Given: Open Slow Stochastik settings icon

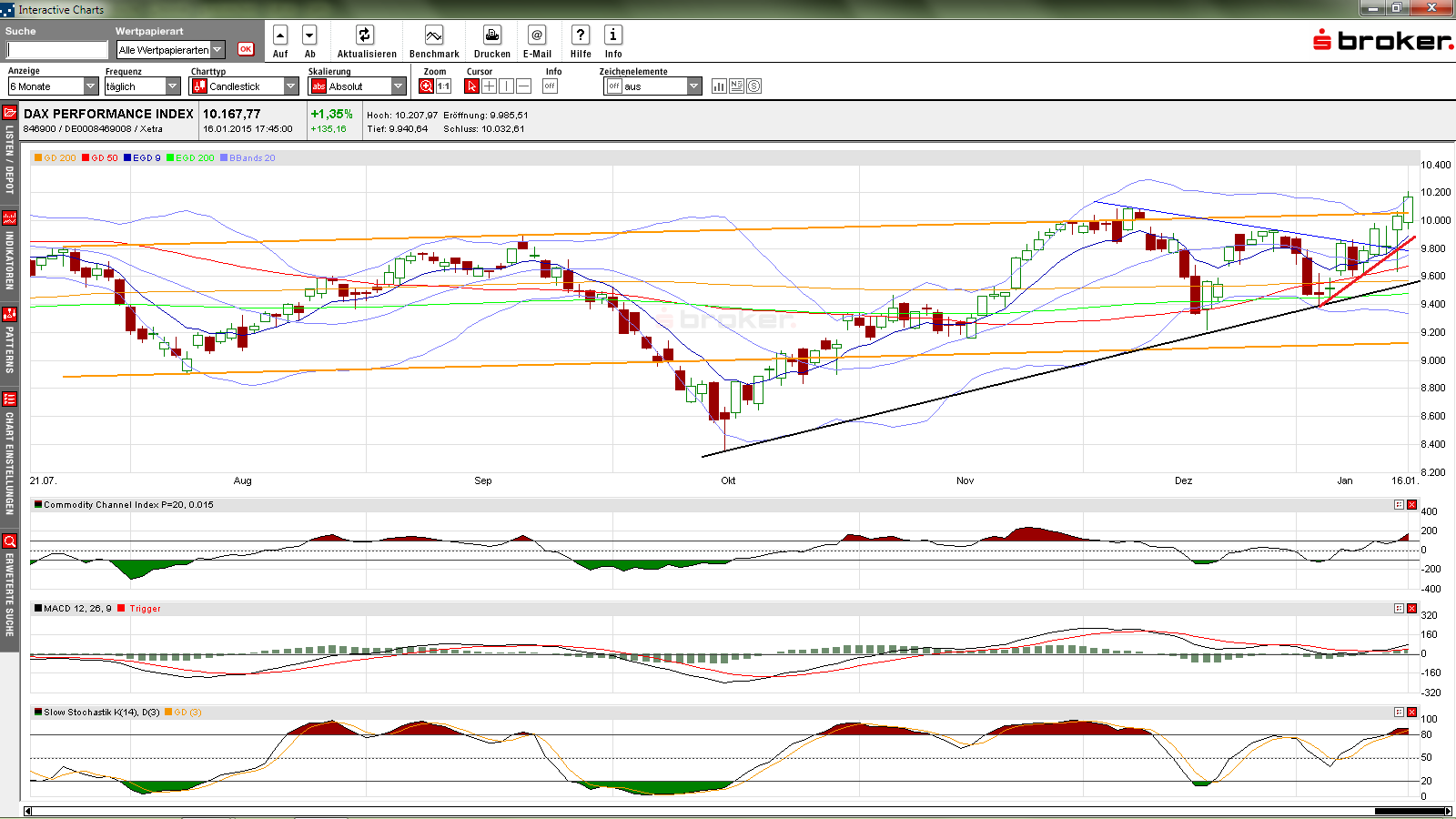Looking at the screenshot, I should [1399, 713].
